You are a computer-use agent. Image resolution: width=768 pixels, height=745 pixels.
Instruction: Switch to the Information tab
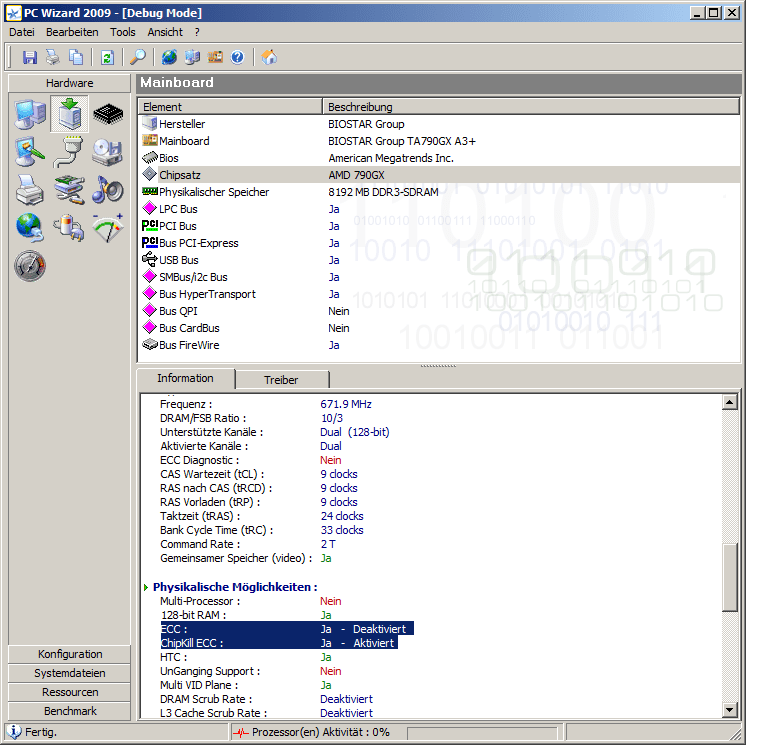(x=185, y=378)
